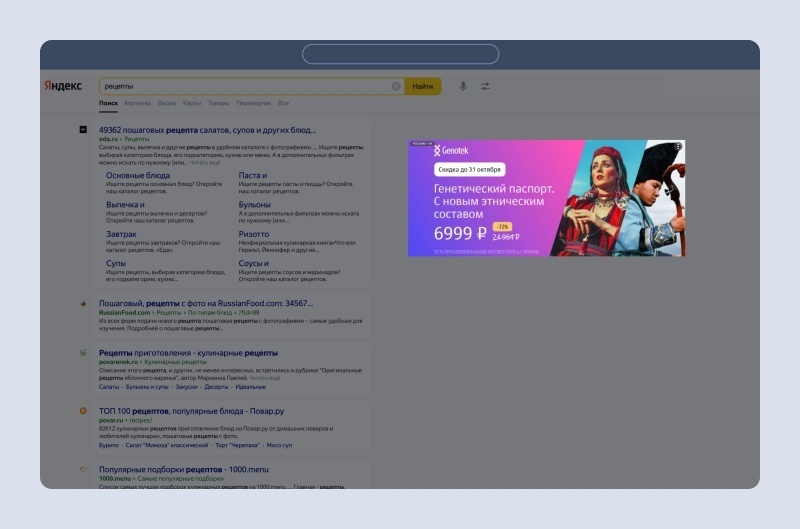Open the Основные блюда sitelink
800x529 pixels.
coord(138,175)
